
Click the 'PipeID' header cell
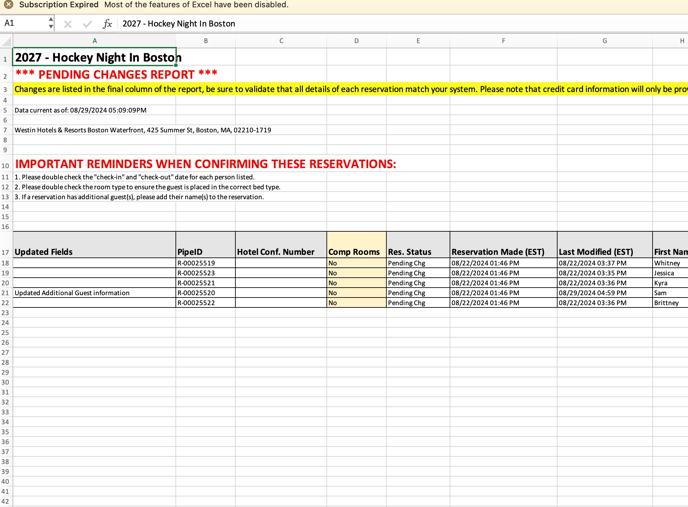point(206,245)
